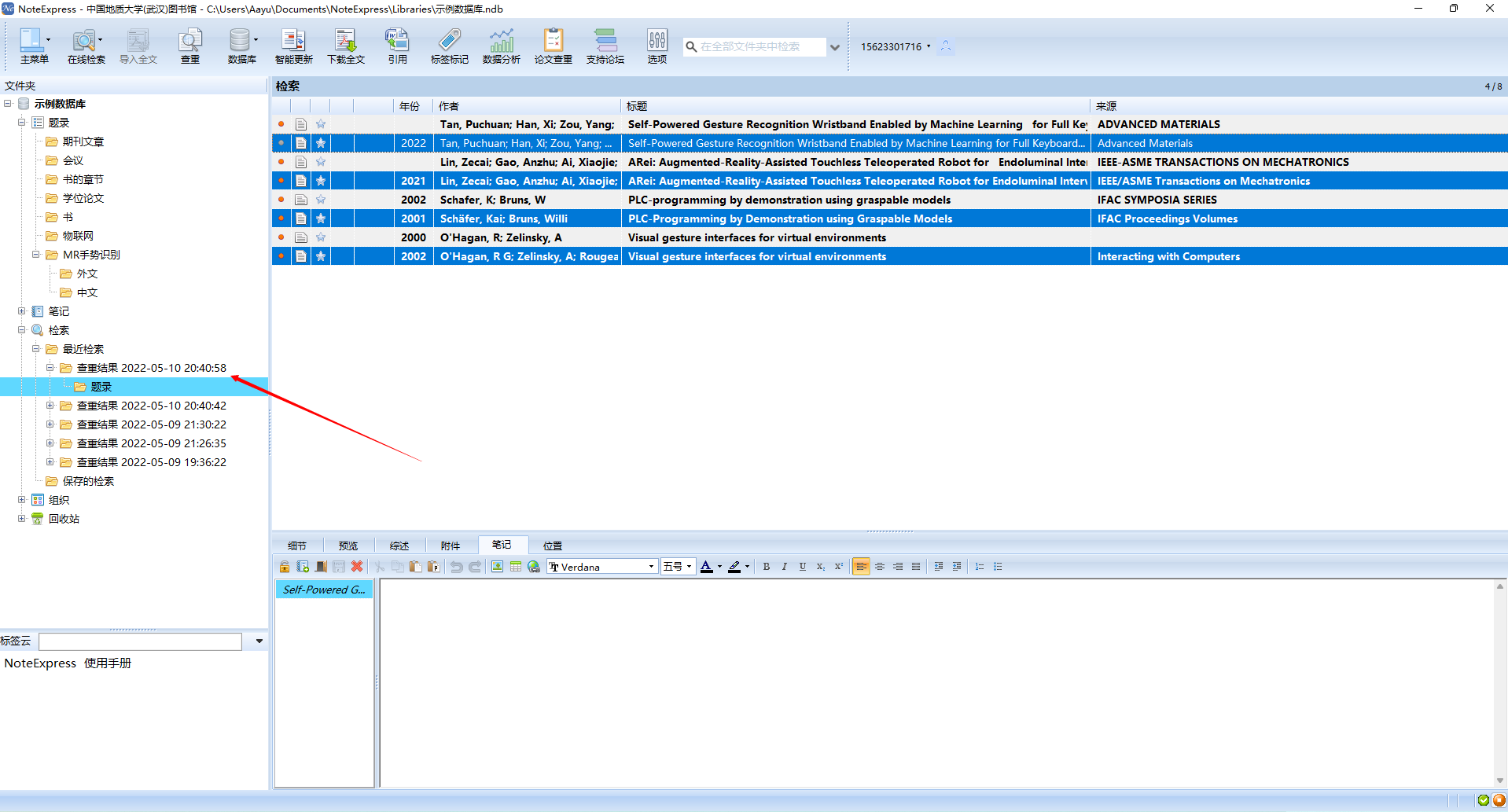1508x812 pixels.
Task: Insert a table in the note editor
Action: (516, 567)
